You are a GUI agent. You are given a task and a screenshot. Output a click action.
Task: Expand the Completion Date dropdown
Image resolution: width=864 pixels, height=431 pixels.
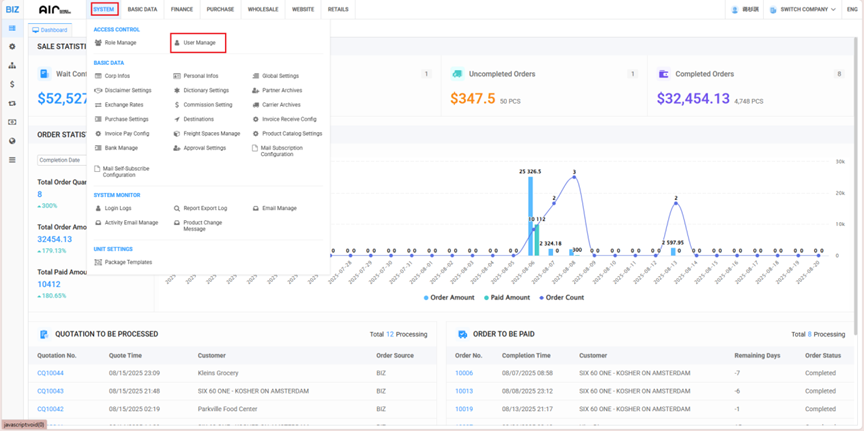[x=62, y=160]
